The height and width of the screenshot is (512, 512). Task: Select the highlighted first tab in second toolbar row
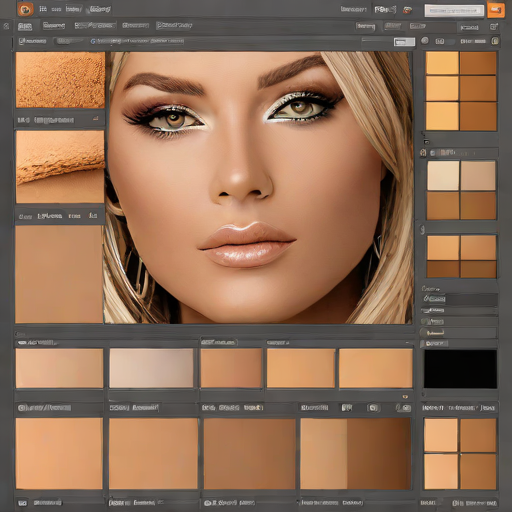coord(25,26)
